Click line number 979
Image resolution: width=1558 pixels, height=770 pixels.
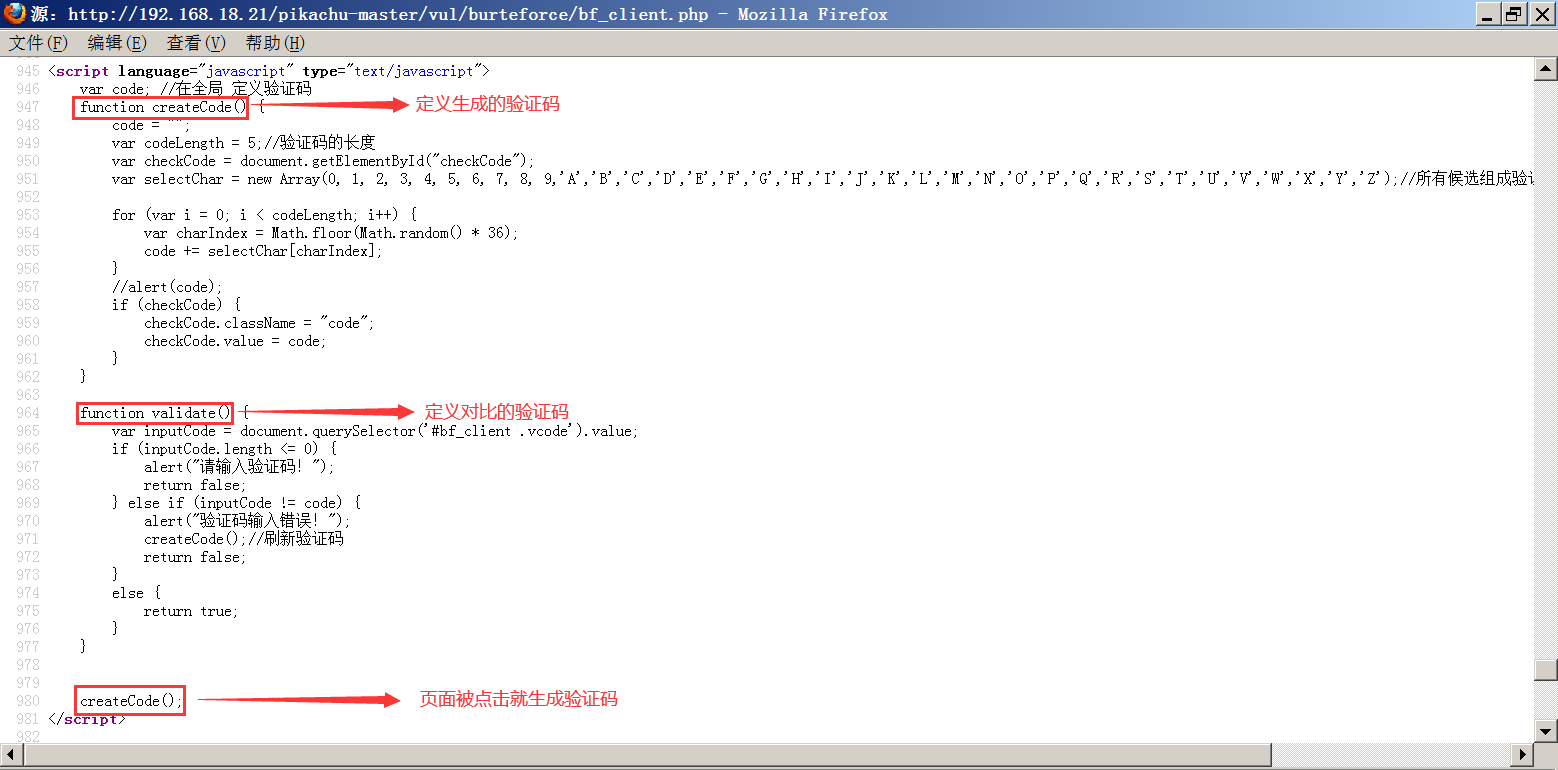[28, 683]
